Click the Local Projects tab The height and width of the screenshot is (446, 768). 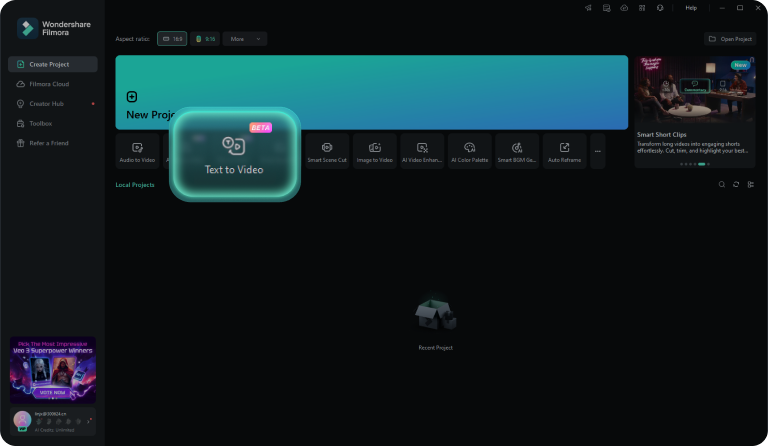pyautogui.click(x=135, y=185)
